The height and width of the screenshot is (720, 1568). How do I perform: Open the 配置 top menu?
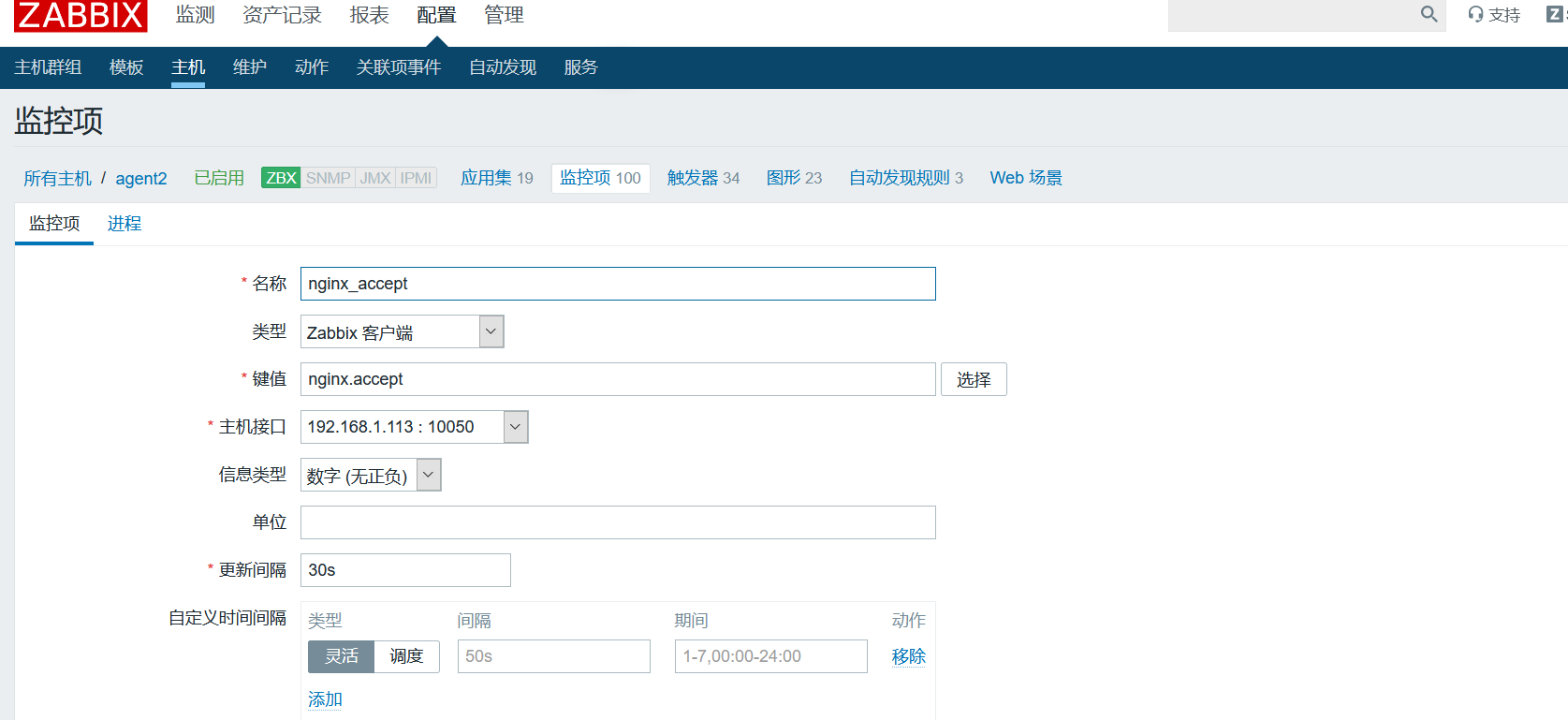coord(436,15)
